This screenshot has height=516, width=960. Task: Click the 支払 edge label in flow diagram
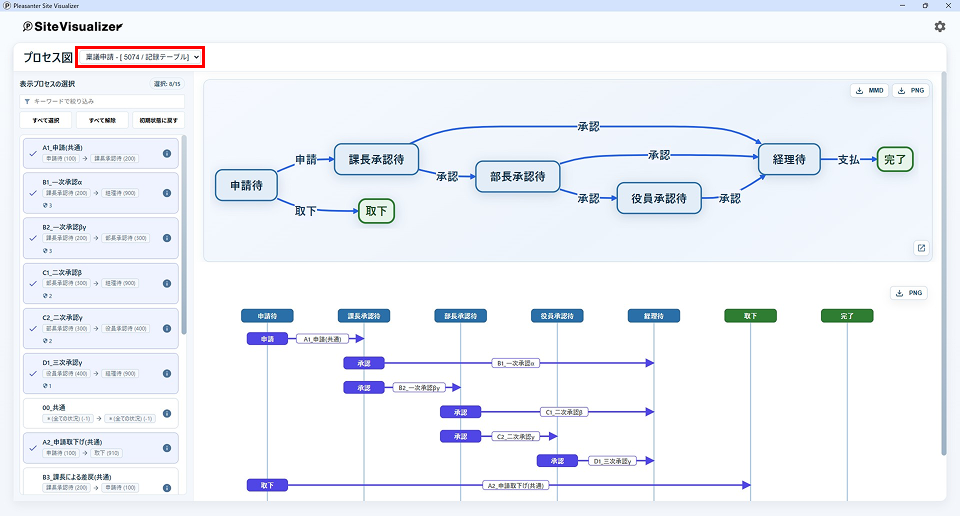848,160
